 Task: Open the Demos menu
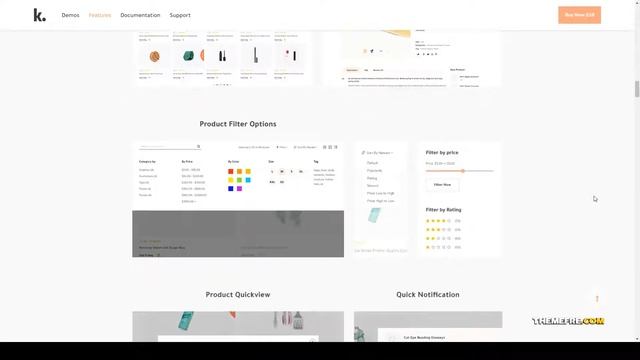tap(70, 15)
